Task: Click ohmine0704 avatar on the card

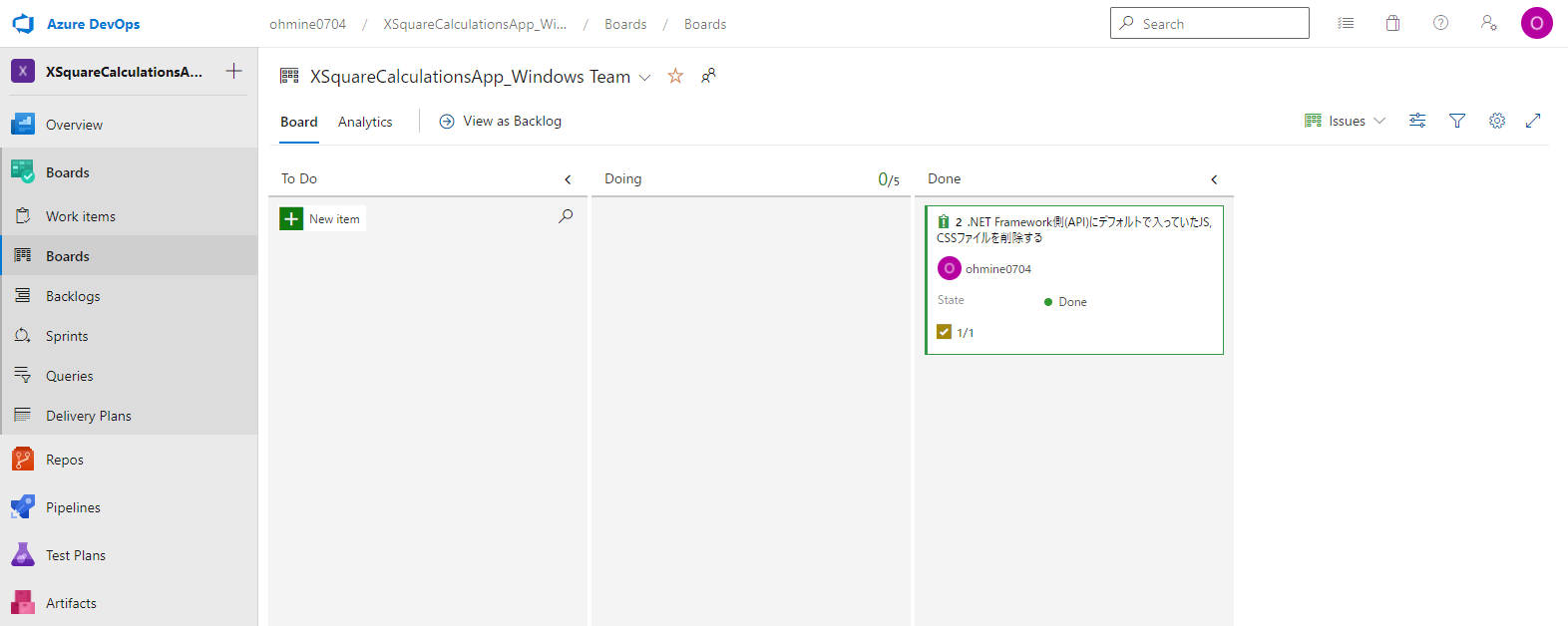Action: coord(950,268)
